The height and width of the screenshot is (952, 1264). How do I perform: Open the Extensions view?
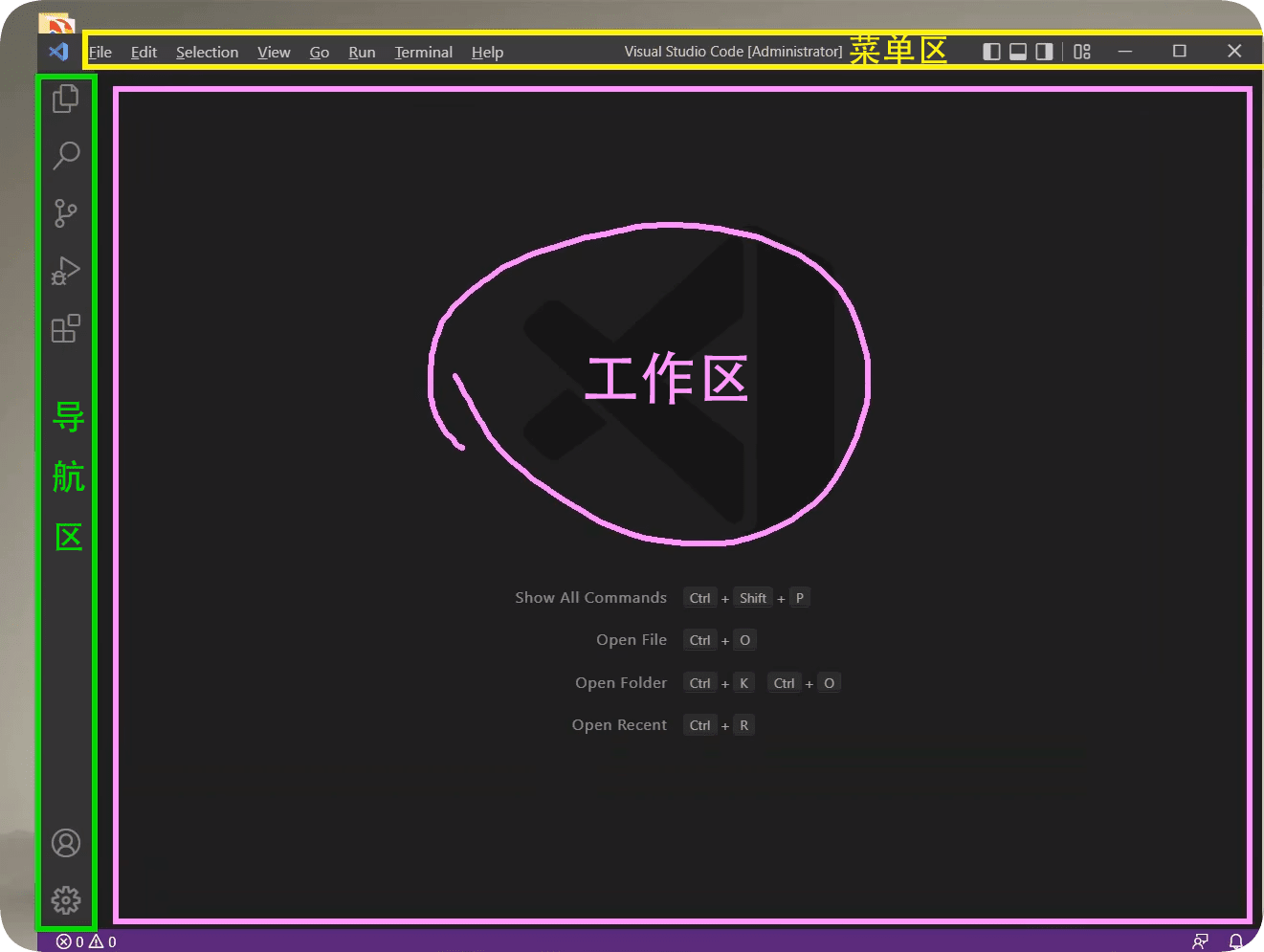[x=65, y=329]
